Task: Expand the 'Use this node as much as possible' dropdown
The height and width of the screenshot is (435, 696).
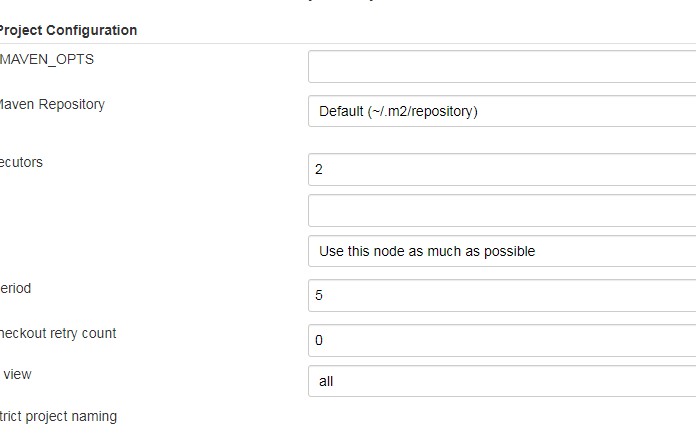Action: pos(500,251)
